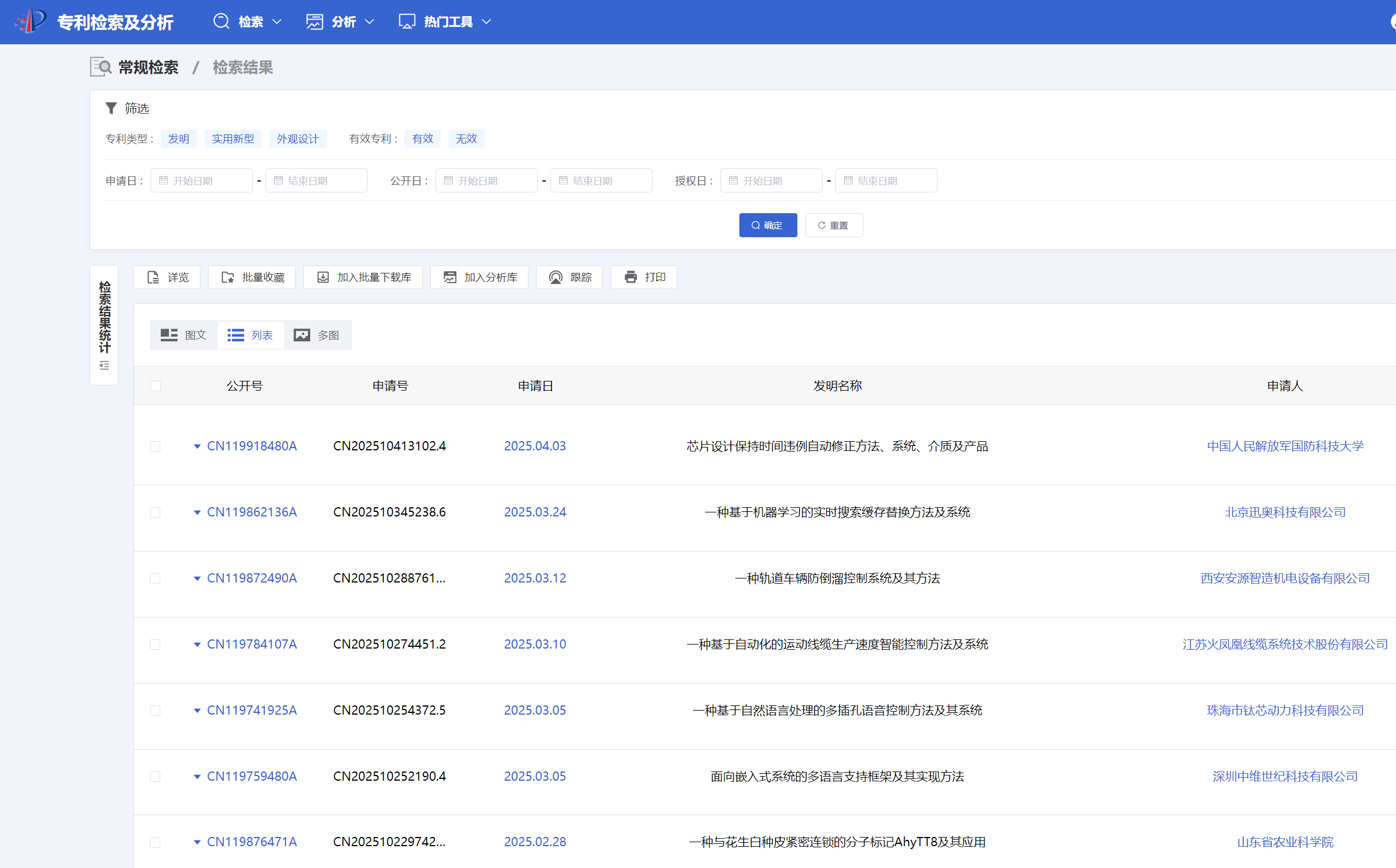Expand the arrow beside CN119872490A
Image resolution: width=1396 pixels, height=868 pixels.
pos(197,578)
